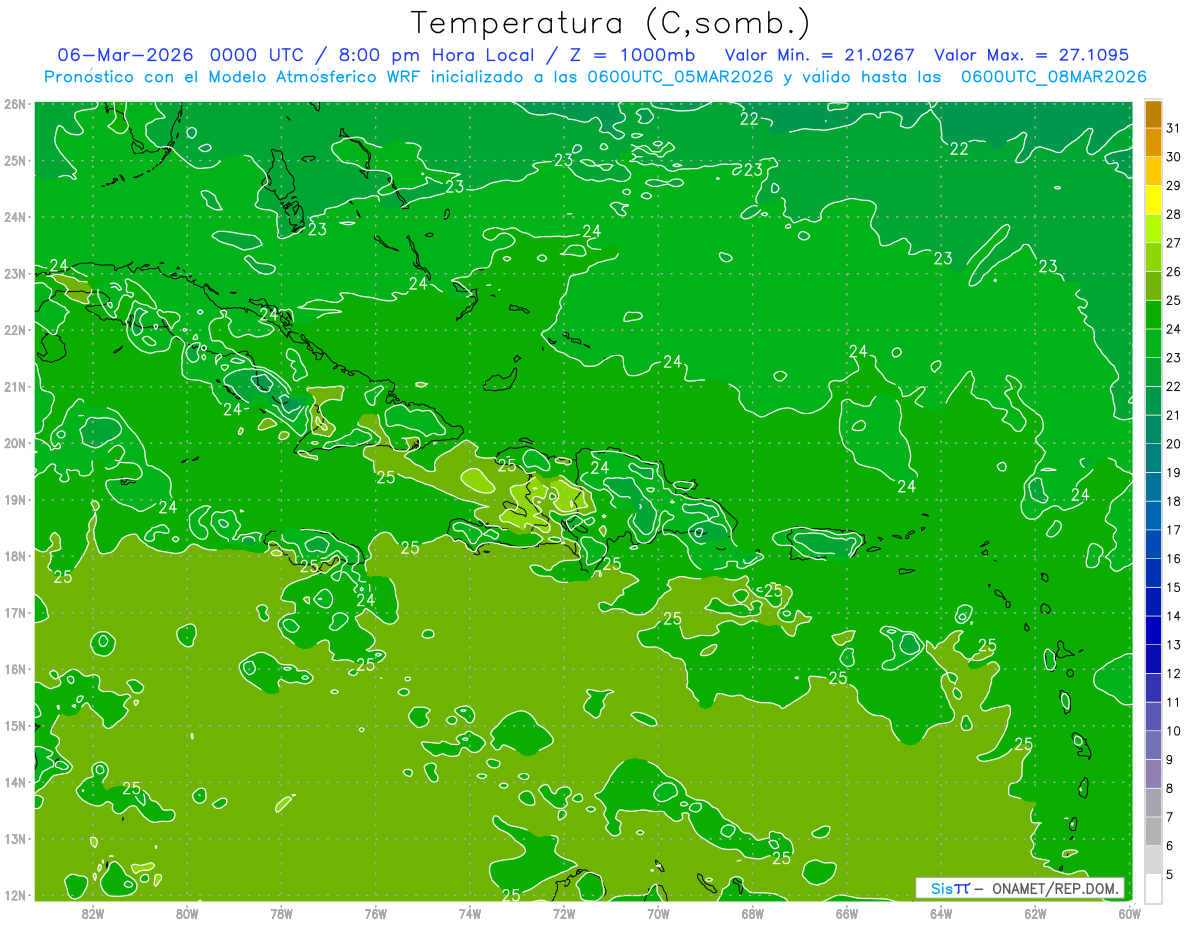Select the date text '06-Mar-2026 0000 UTC'
Viewport: 1200px width, 927px height.
[x=178, y=55]
